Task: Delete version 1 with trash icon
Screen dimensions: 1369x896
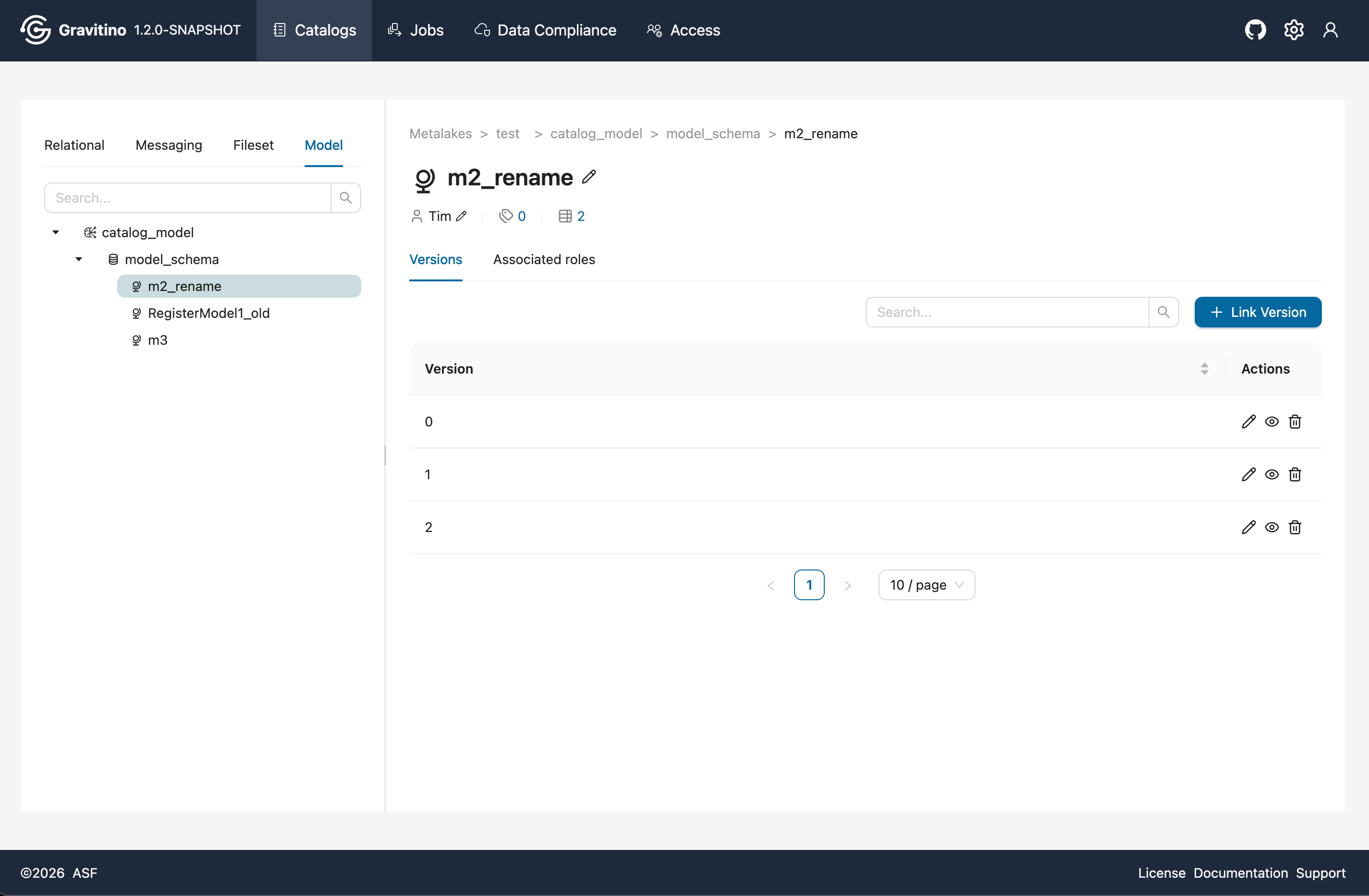Action: (1295, 474)
